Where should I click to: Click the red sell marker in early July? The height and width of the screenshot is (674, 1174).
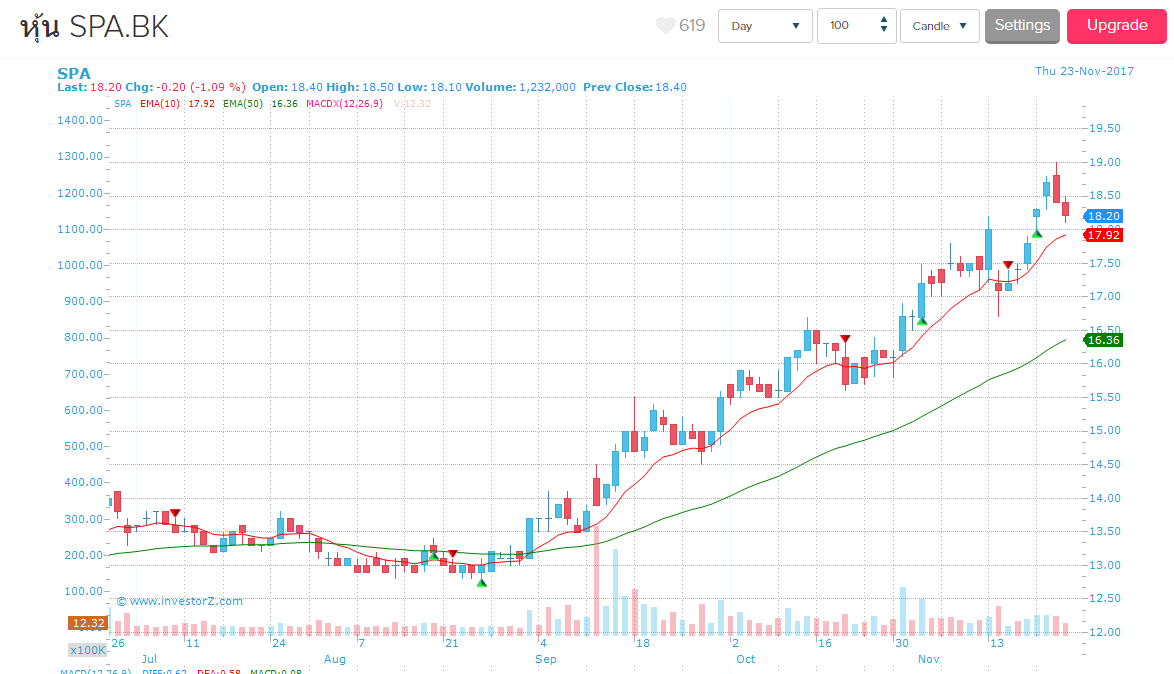click(x=175, y=513)
